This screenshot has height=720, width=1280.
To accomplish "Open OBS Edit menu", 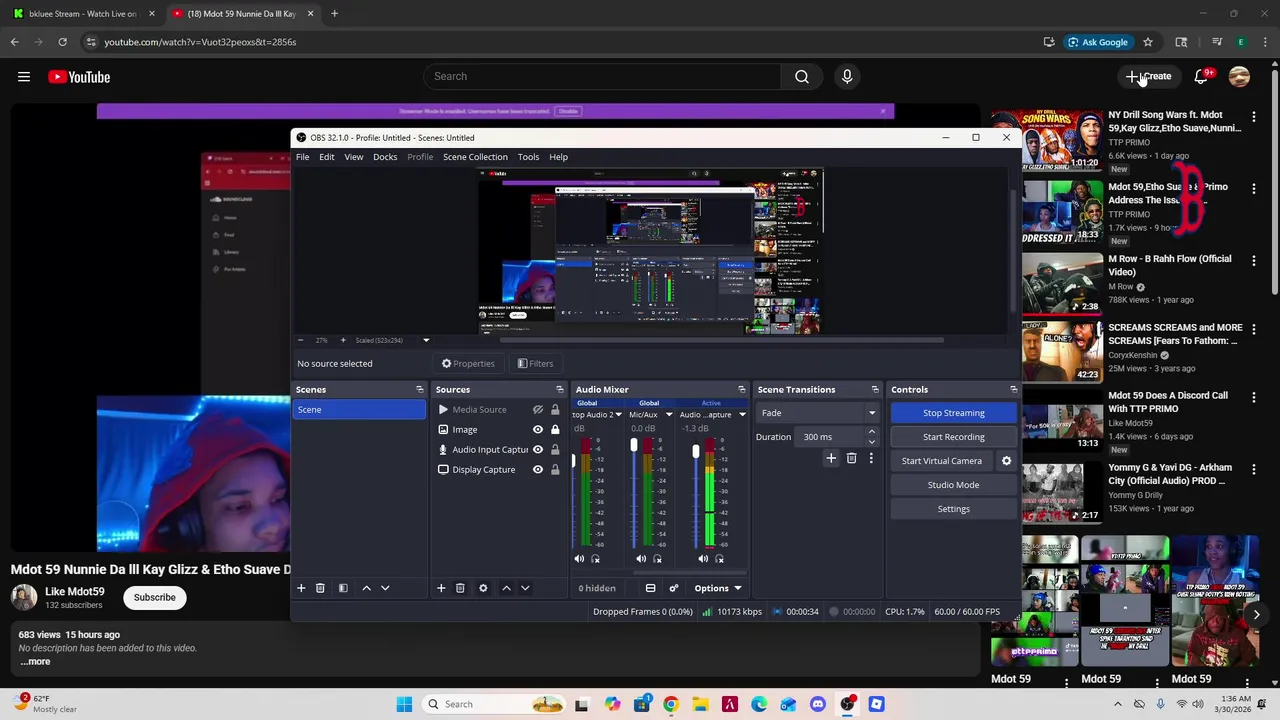I will [x=327, y=157].
